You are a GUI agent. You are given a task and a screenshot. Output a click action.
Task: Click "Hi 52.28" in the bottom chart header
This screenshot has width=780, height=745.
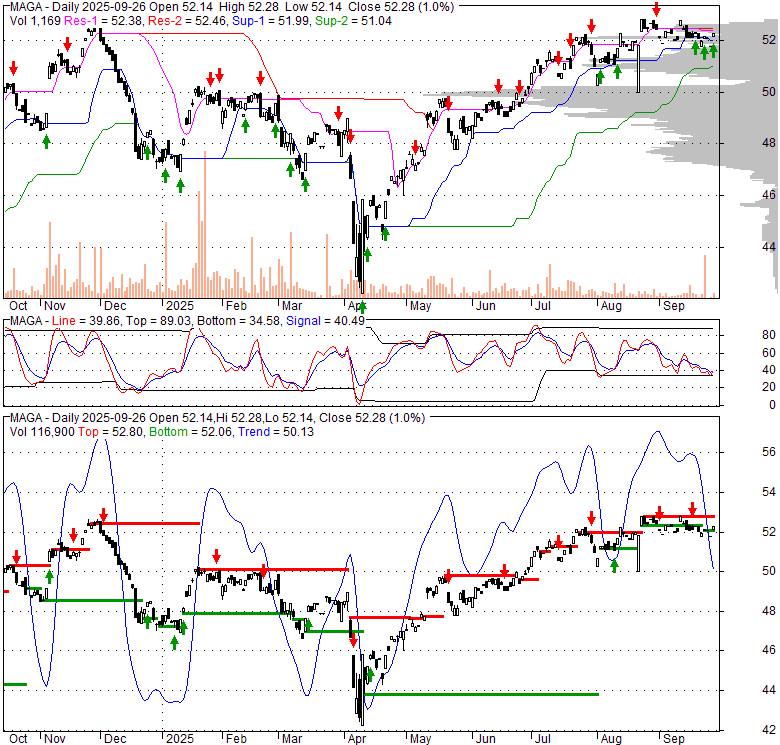click(241, 418)
